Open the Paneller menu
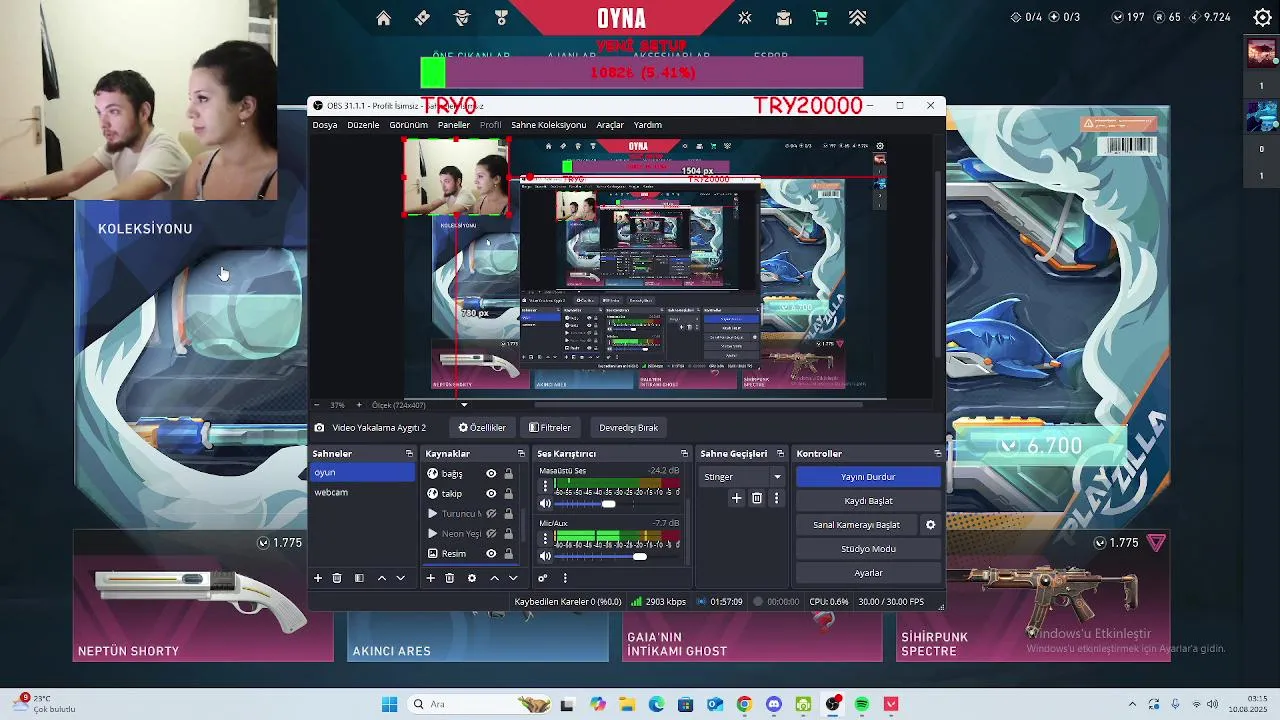 454,125
